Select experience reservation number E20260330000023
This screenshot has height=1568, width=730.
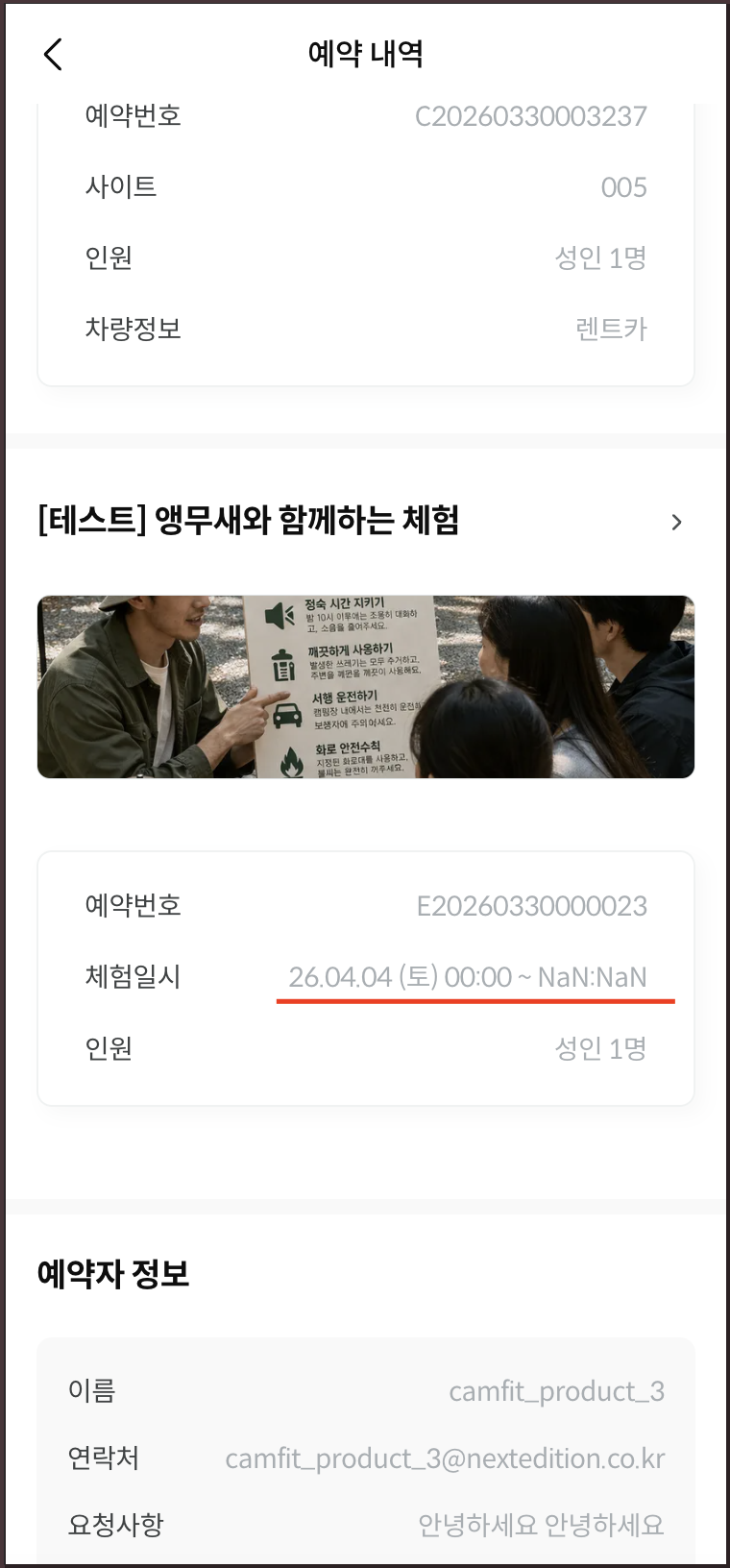[x=531, y=906]
